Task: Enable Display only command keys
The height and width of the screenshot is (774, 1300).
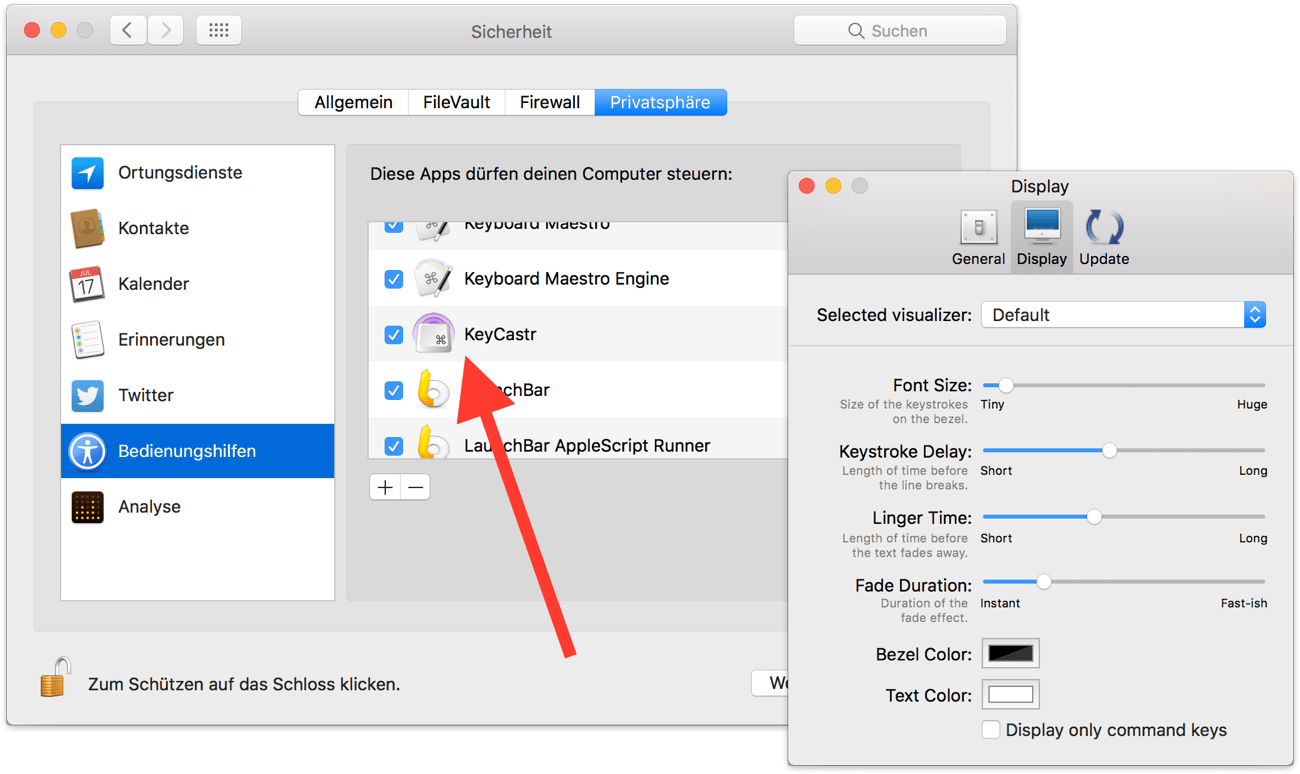Action: pyautogui.click(x=991, y=730)
